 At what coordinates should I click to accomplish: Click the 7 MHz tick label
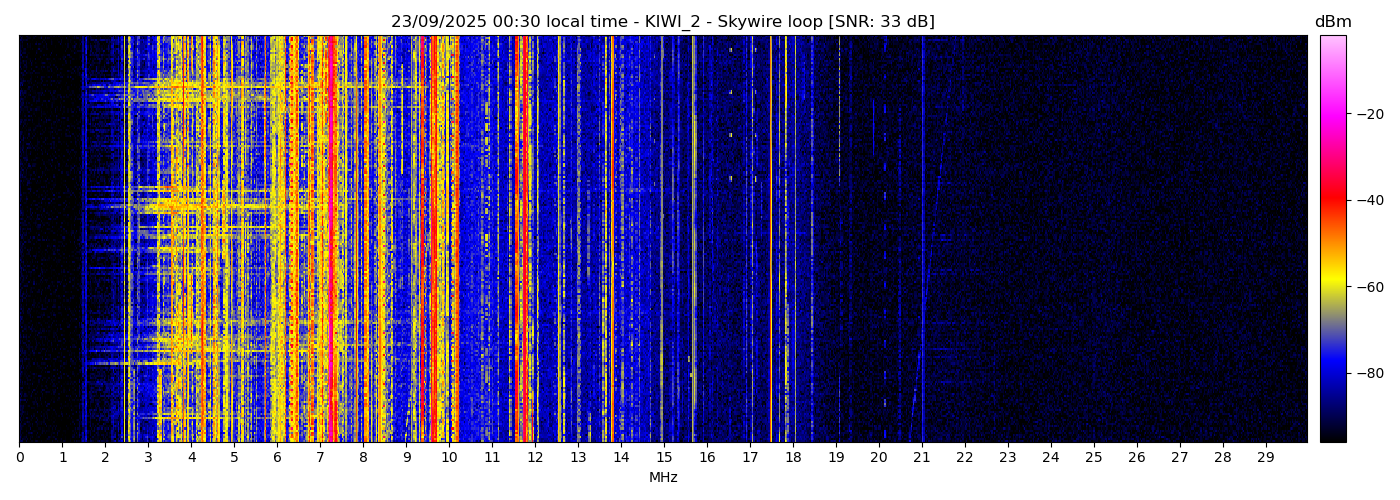[x=320, y=458]
